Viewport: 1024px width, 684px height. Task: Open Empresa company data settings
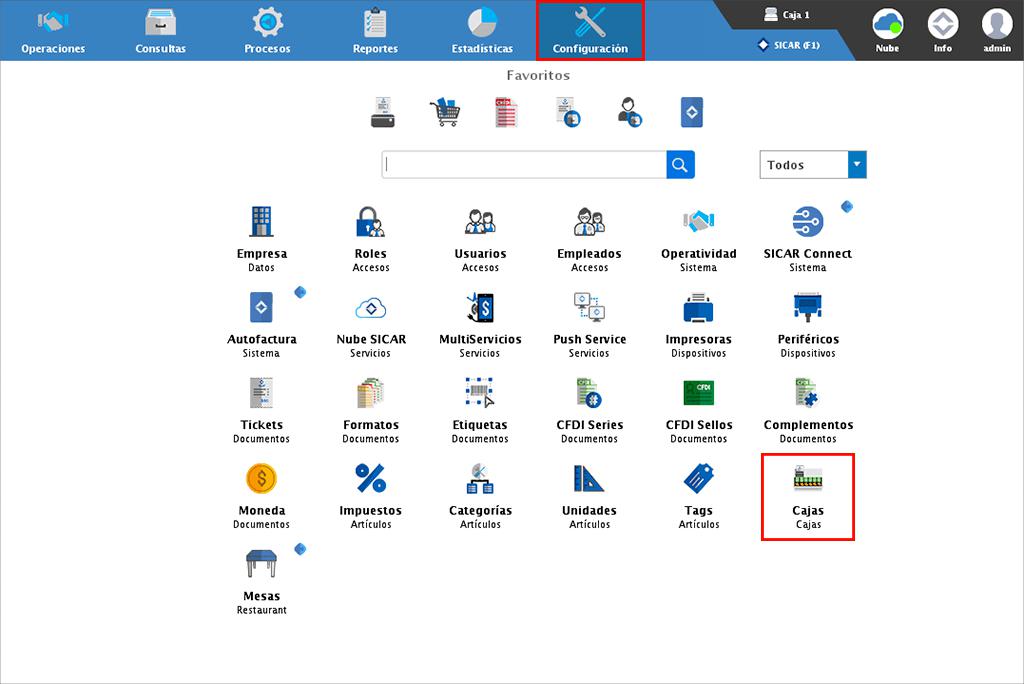pyautogui.click(x=261, y=223)
